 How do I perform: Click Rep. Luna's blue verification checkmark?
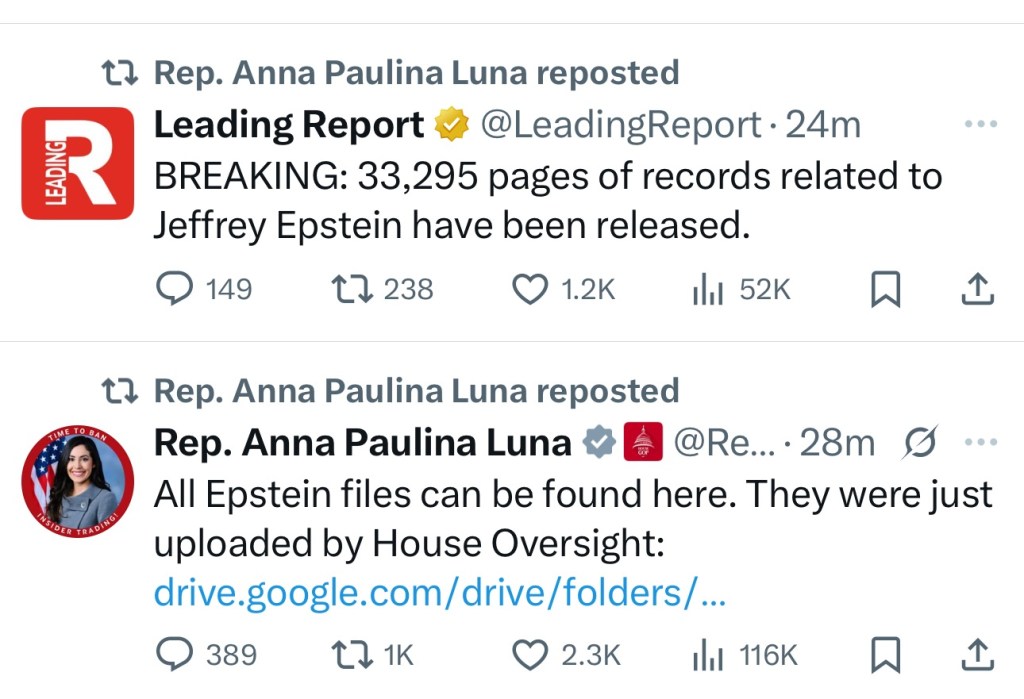click(x=597, y=441)
